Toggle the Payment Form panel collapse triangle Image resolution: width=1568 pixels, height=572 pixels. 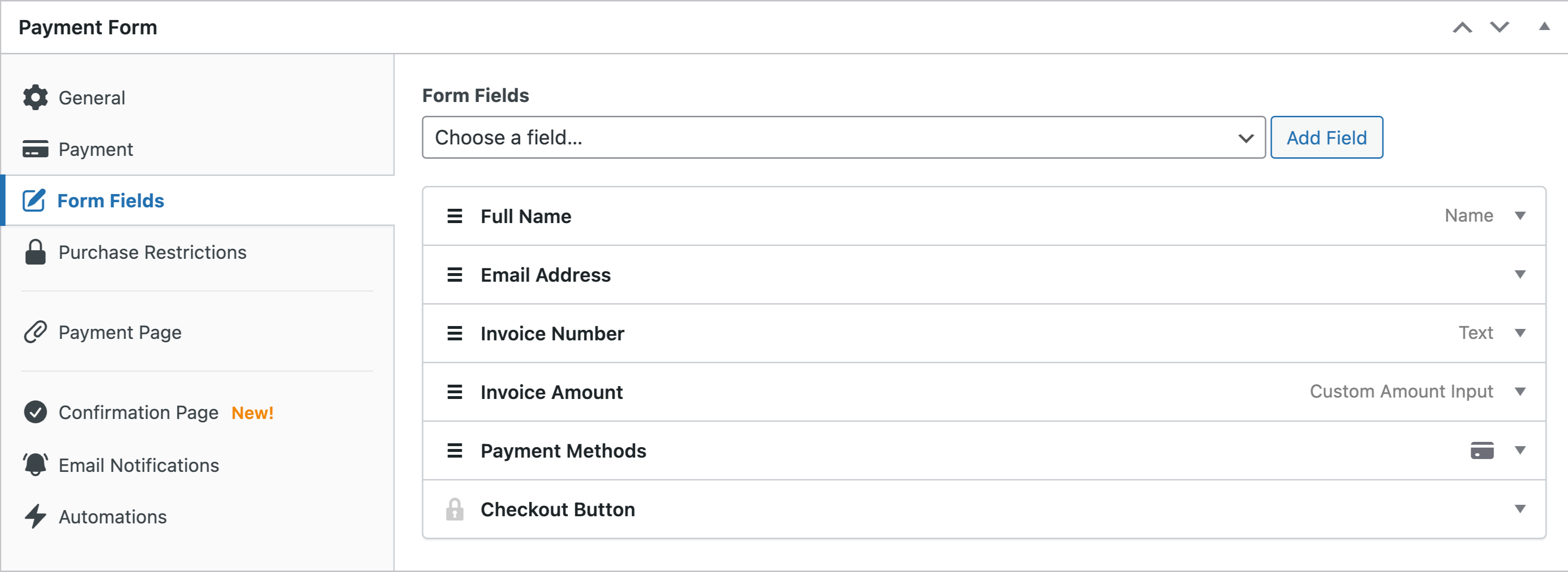click(1544, 27)
